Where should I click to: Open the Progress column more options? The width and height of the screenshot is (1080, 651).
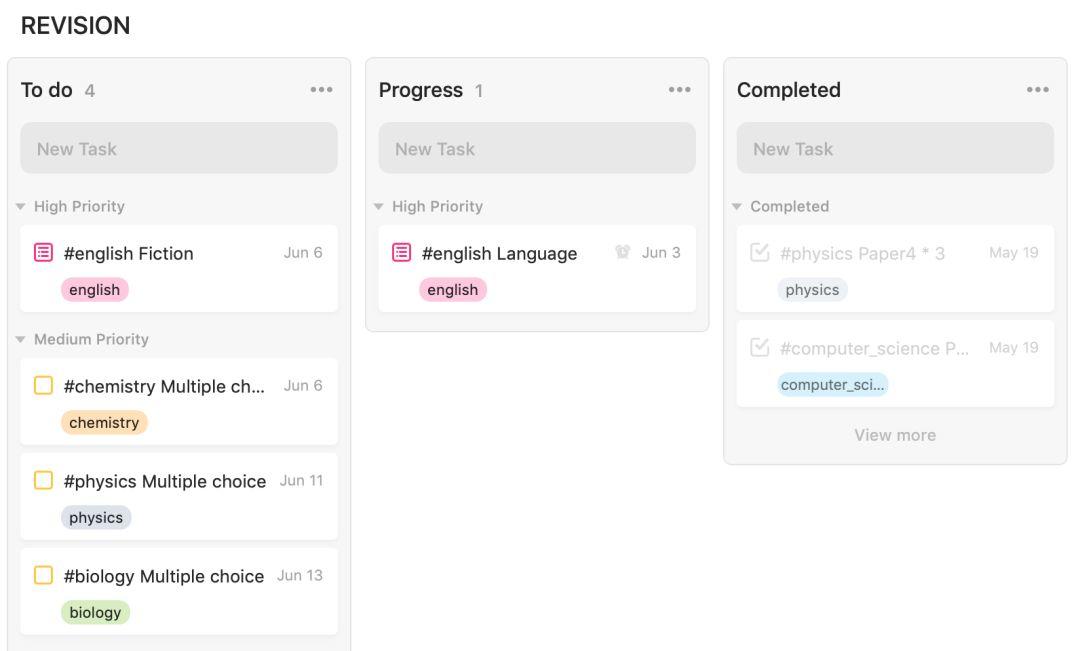[679, 90]
